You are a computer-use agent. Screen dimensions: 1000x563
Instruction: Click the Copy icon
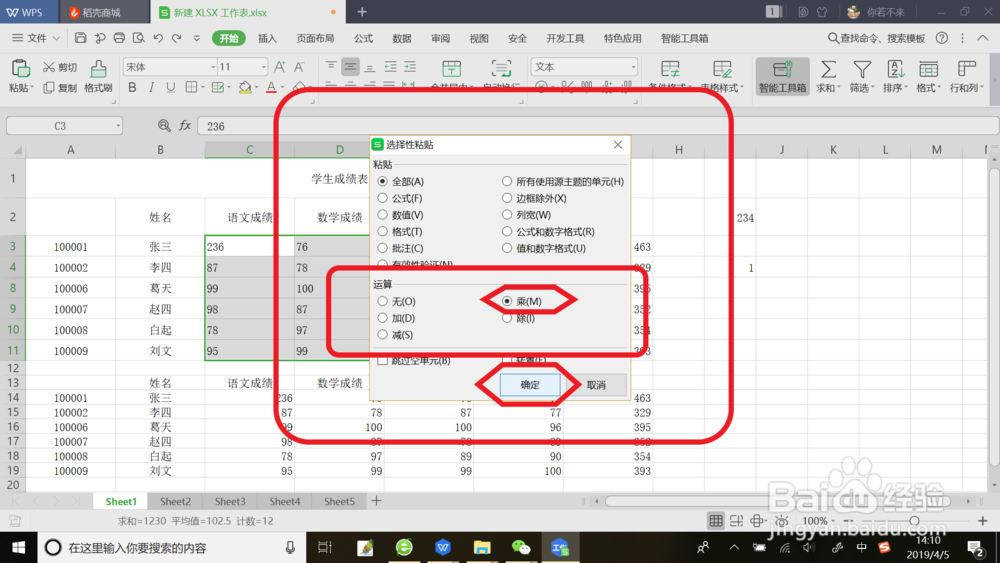coord(48,87)
